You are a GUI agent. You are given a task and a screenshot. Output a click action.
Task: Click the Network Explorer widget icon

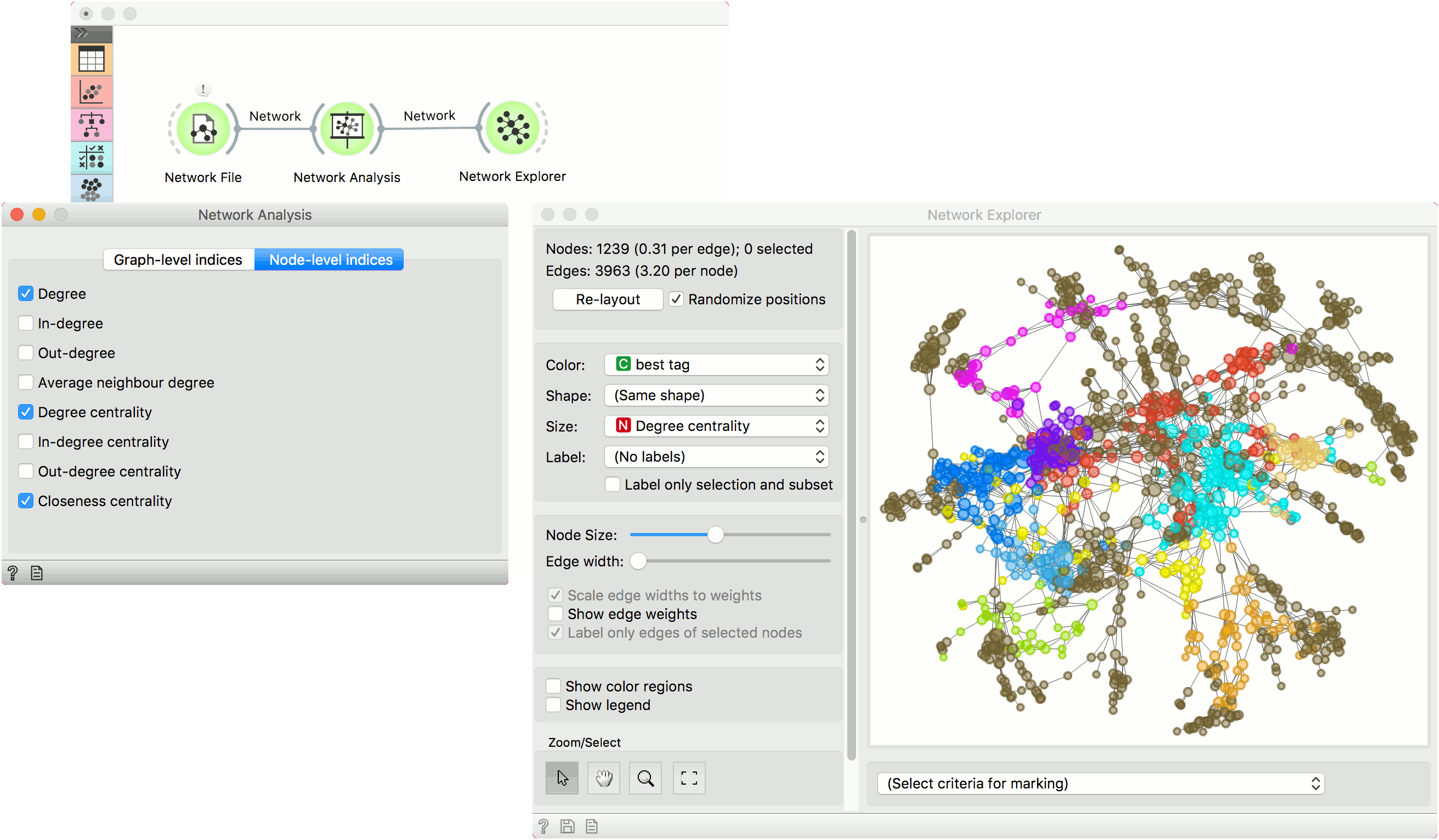click(x=513, y=128)
